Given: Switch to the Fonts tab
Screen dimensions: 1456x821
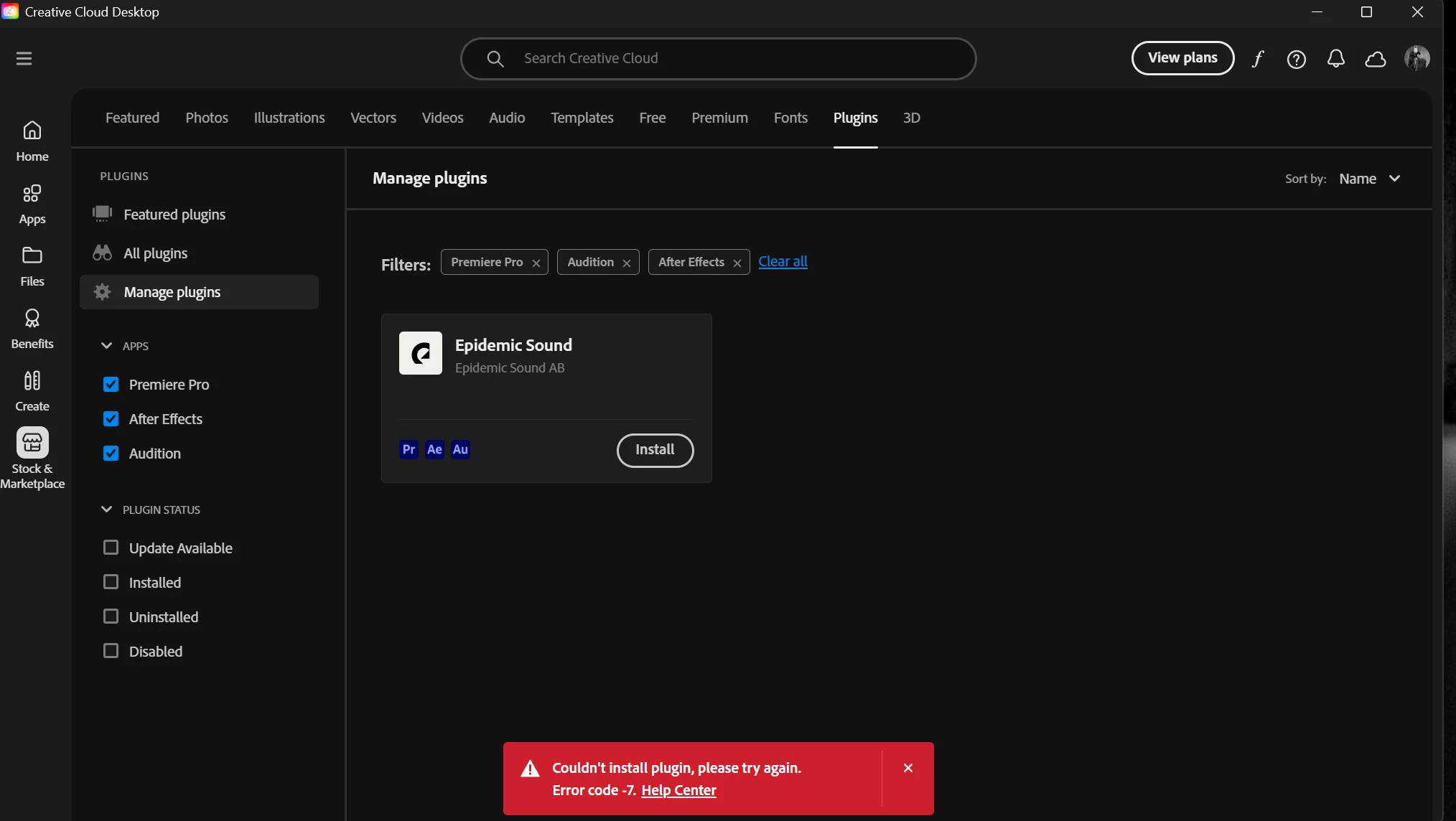Looking at the screenshot, I should point(790,118).
